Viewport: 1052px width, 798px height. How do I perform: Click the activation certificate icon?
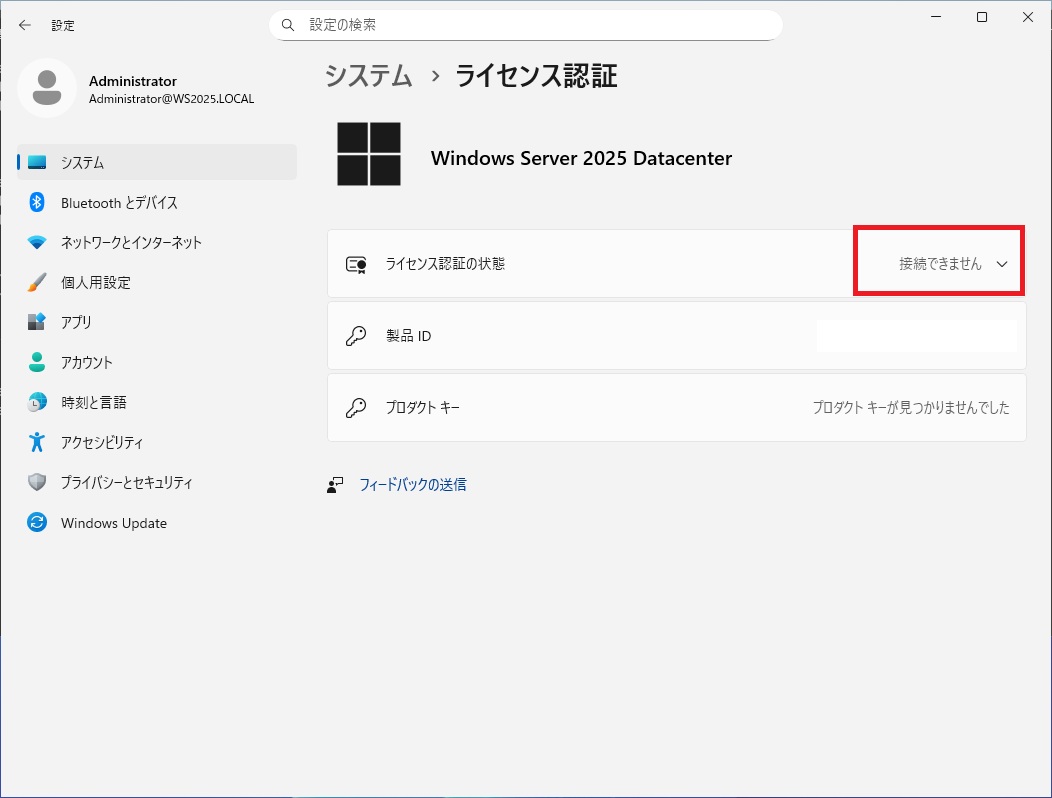coord(356,264)
